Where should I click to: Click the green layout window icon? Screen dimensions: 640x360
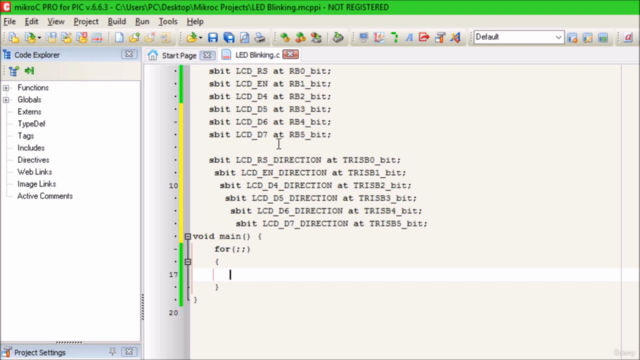point(603,38)
